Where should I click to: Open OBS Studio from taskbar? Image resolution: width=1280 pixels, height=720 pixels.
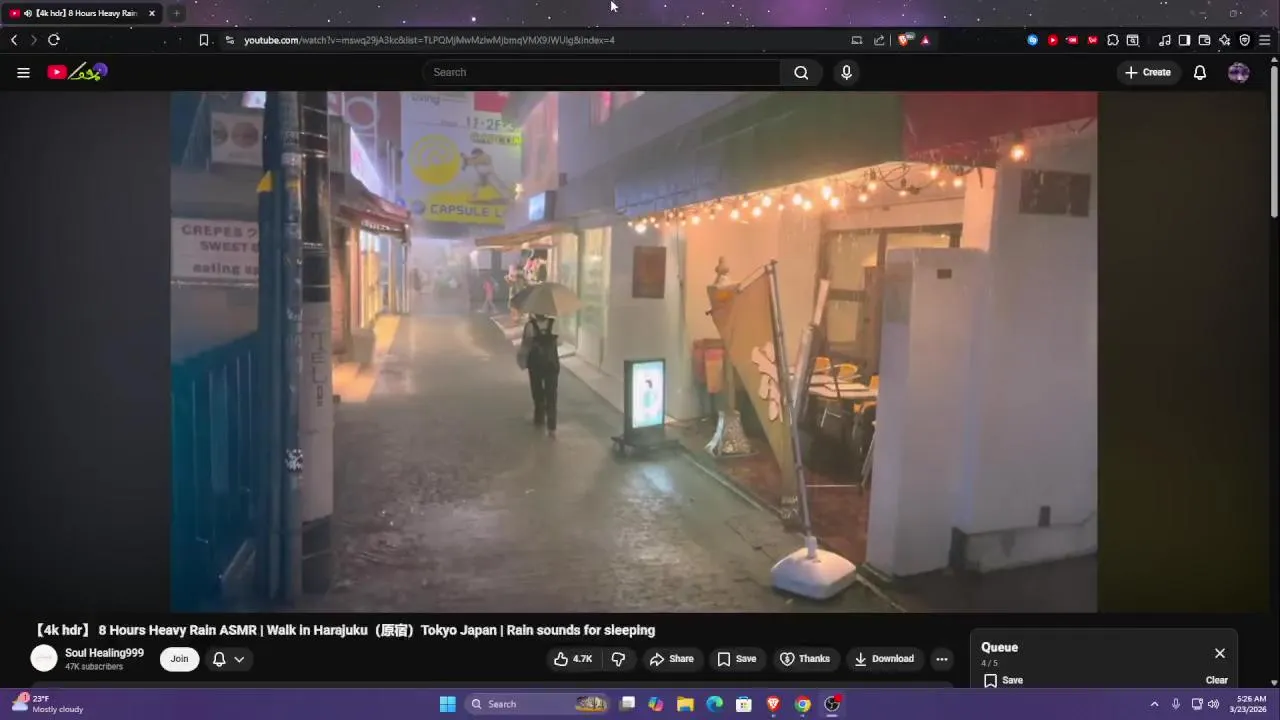coord(832,704)
